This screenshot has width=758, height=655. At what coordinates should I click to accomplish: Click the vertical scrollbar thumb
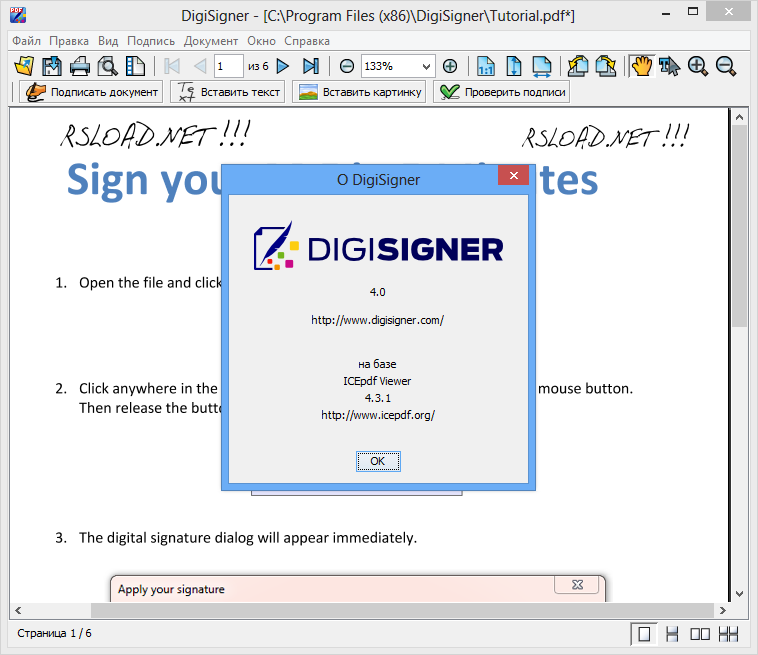click(x=739, y=226)
